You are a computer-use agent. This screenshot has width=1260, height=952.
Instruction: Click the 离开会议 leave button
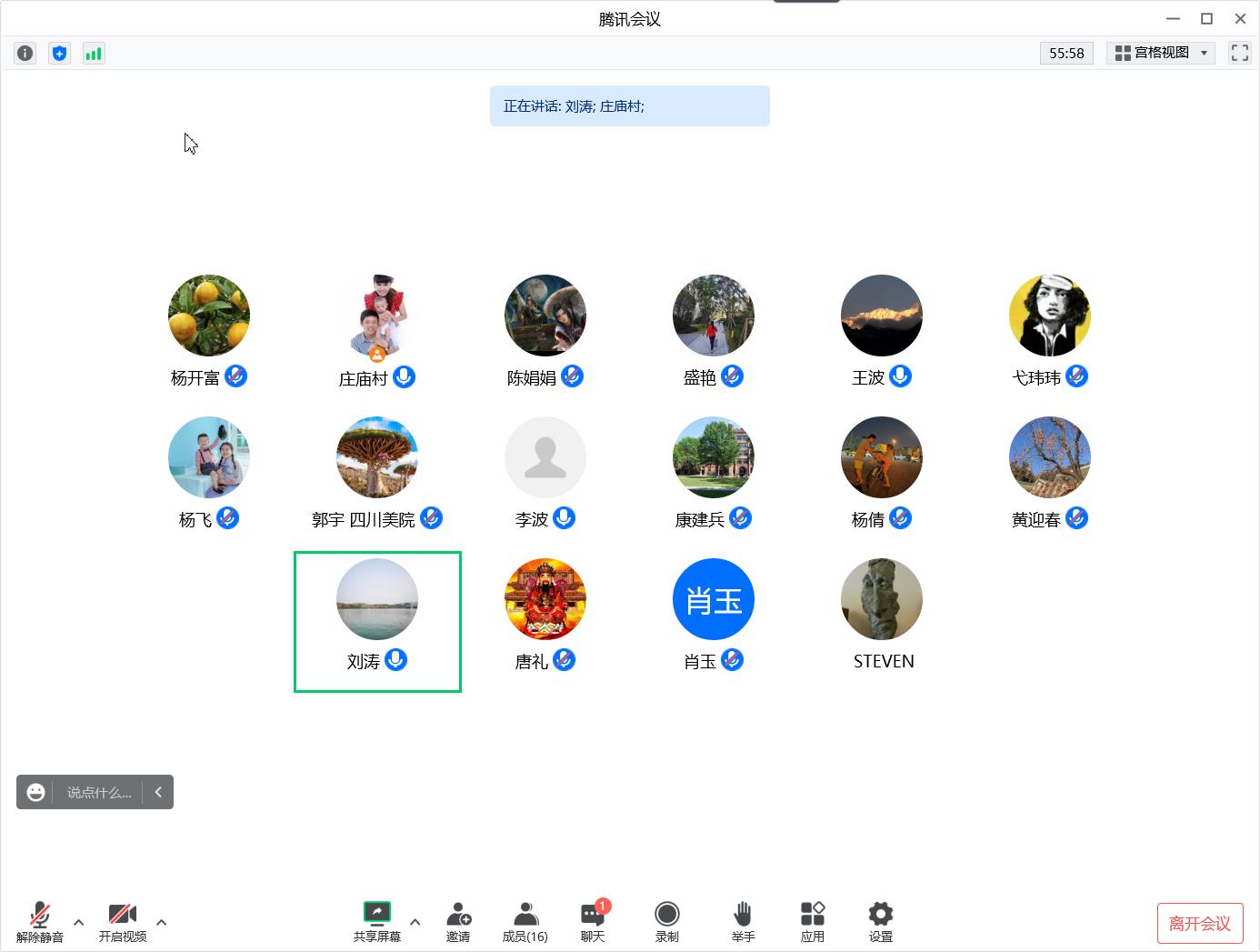point(1199,924)
